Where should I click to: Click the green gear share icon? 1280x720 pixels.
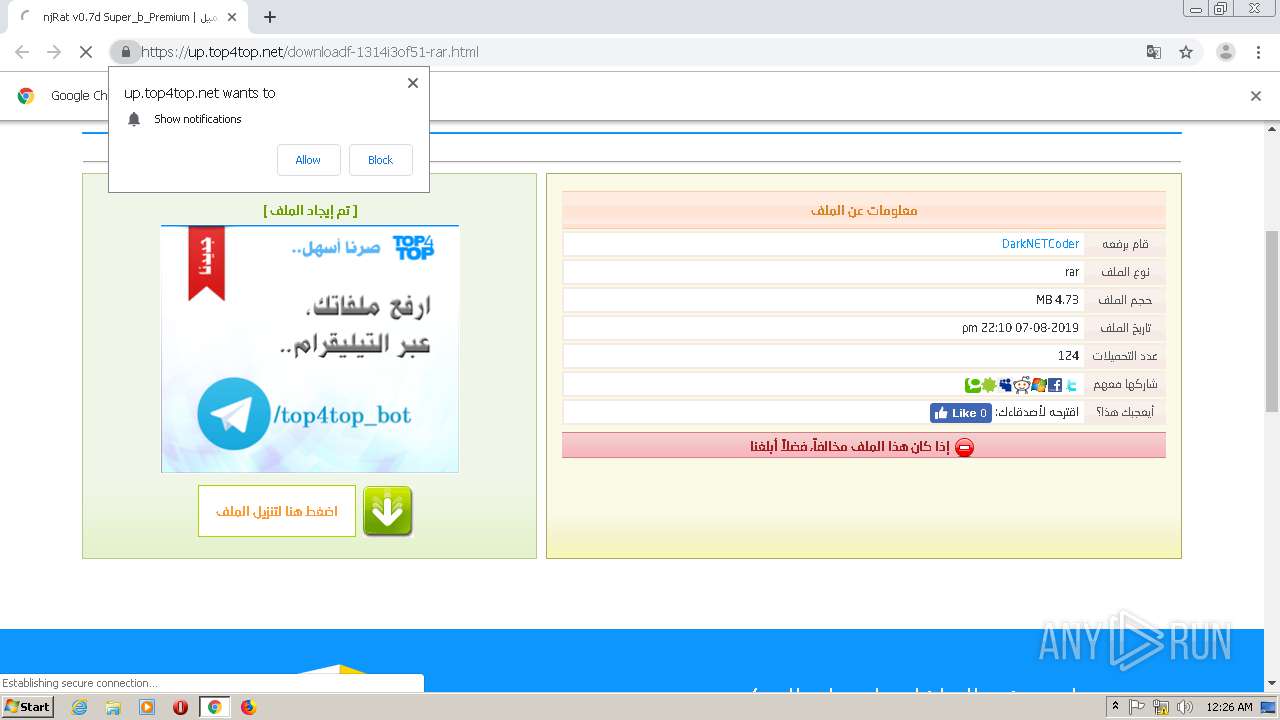tap(989, 384)
